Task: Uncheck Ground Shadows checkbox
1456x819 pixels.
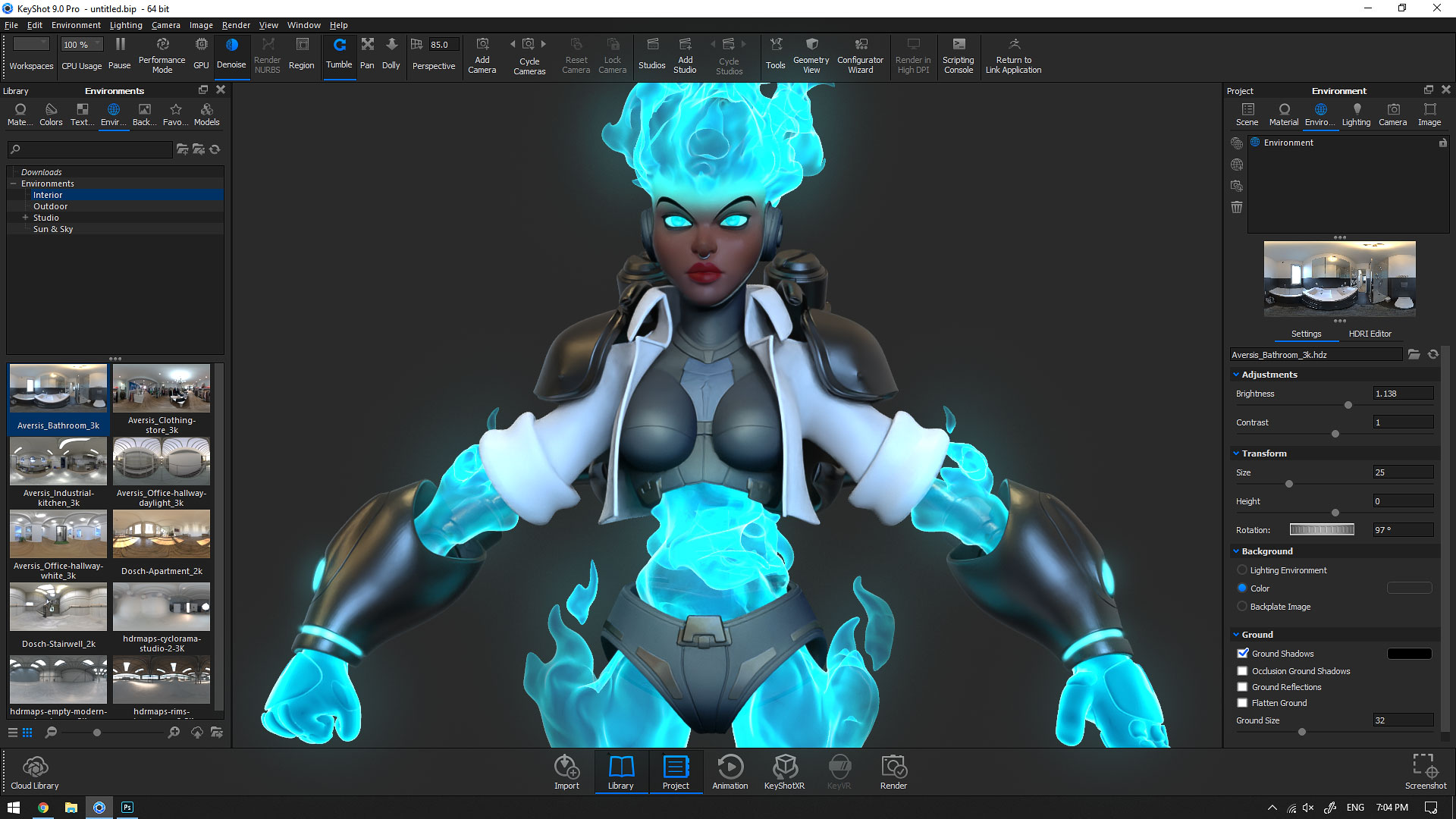Action: pyautogui.click(x=1242, y=653)
